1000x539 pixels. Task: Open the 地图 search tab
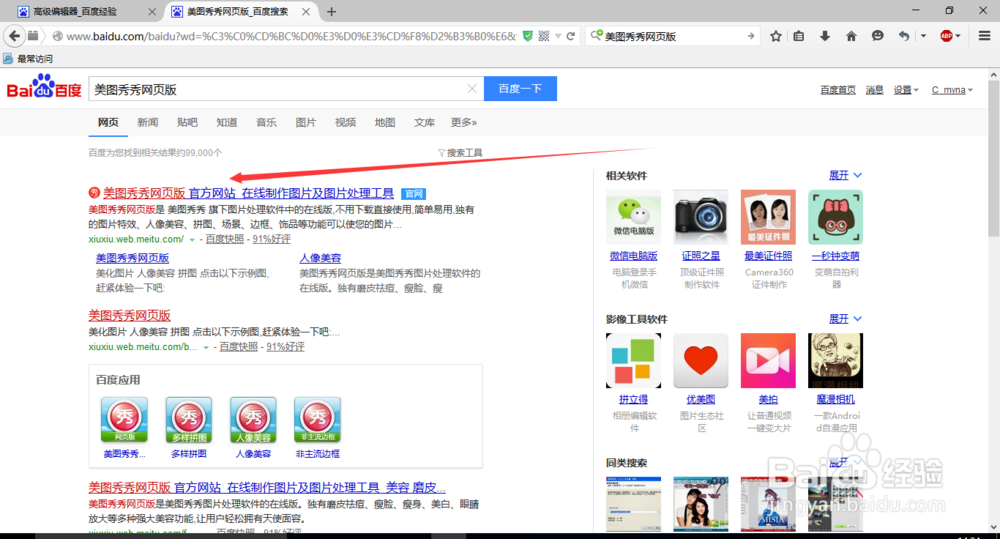(x=385, y=122)
